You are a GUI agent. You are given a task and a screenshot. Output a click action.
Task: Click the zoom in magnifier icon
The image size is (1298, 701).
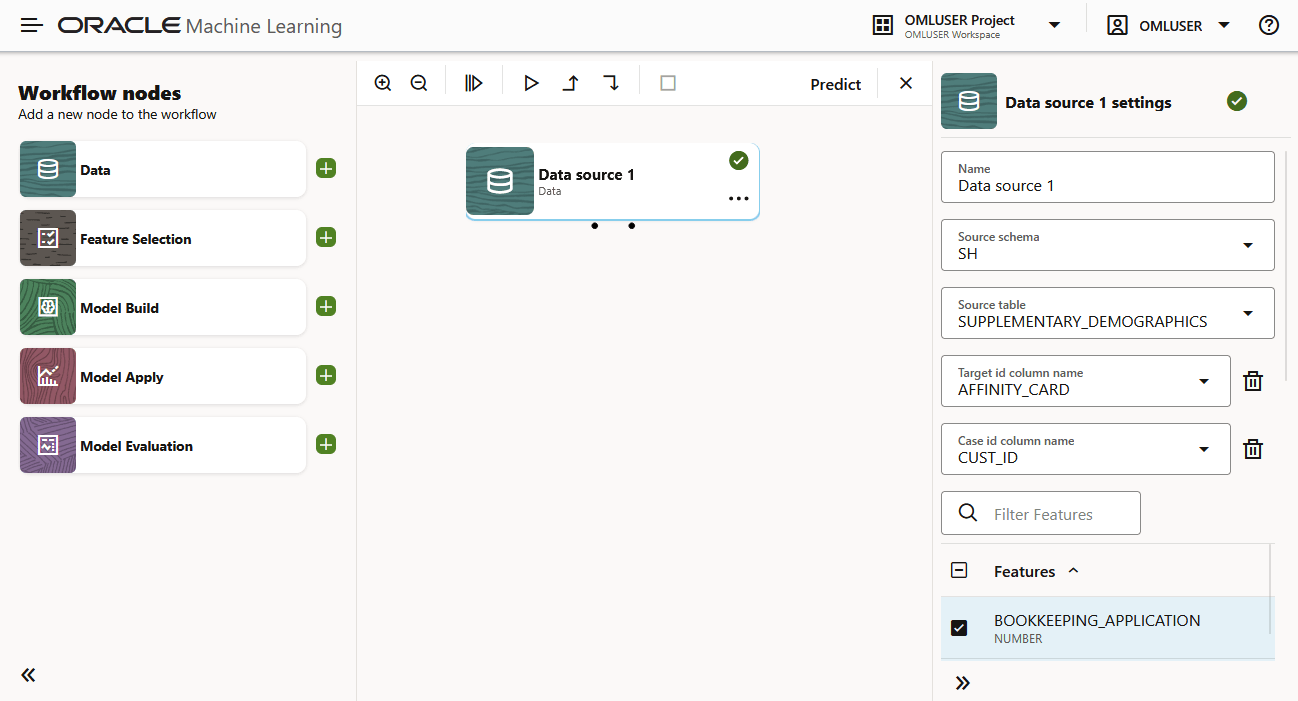coord(383,83)
